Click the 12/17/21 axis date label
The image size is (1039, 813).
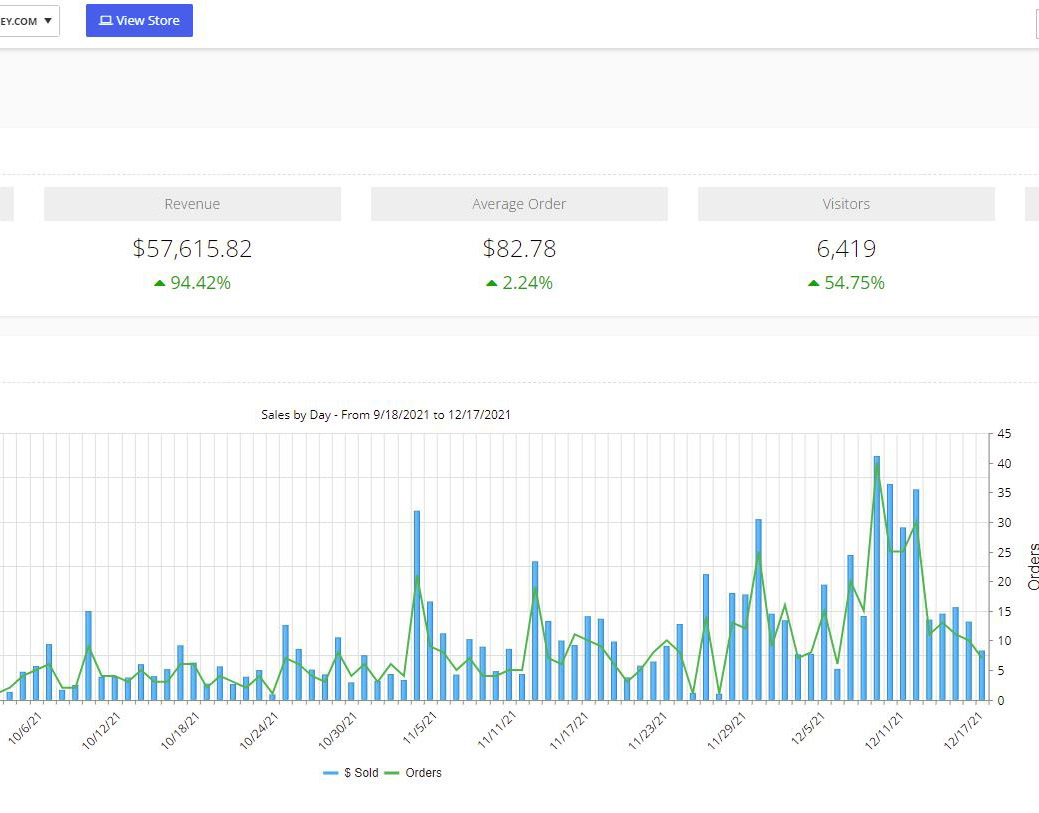click(x=963, y=731)
